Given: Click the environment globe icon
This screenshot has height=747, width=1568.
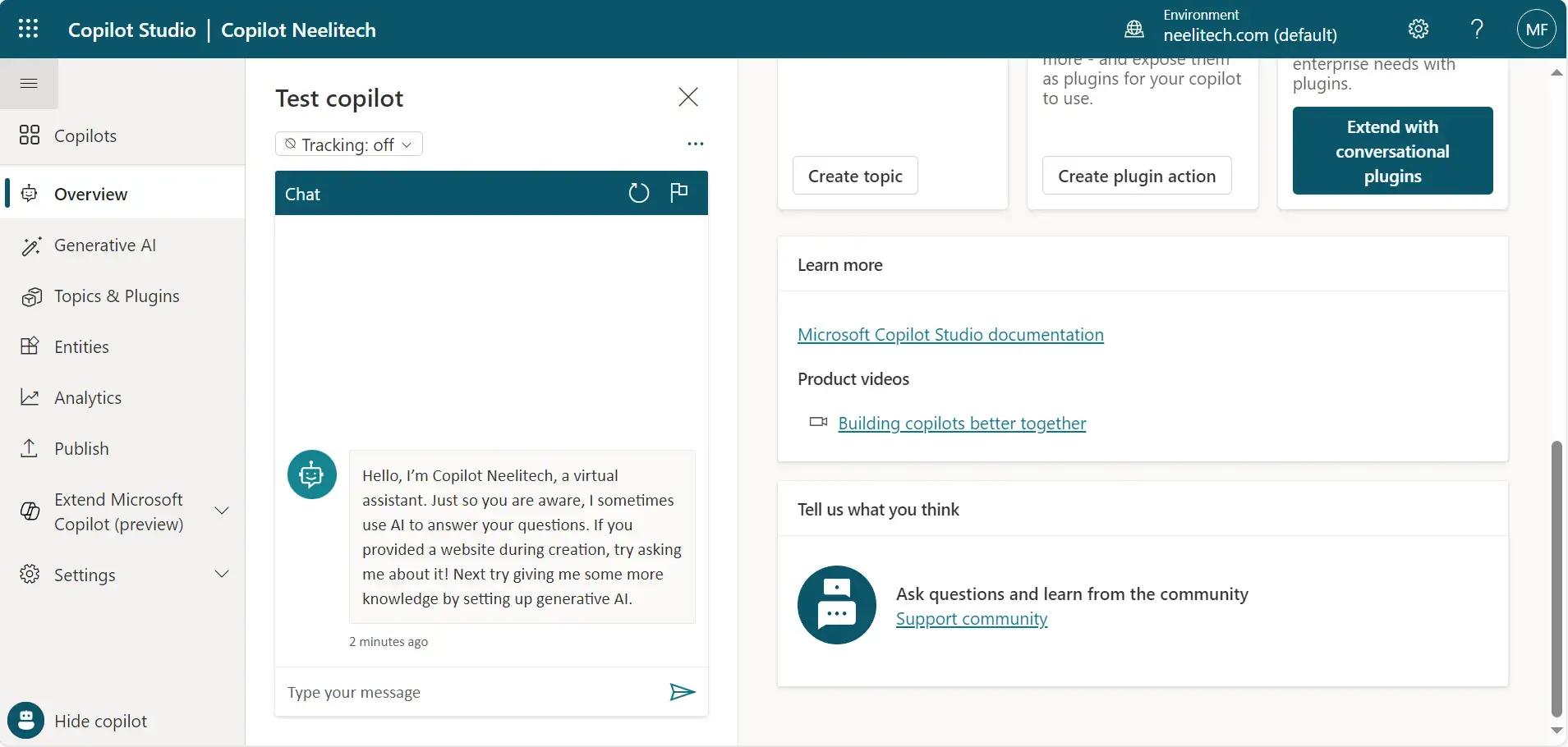Looking at the screenshot, I should click(x=1133, y=29).
